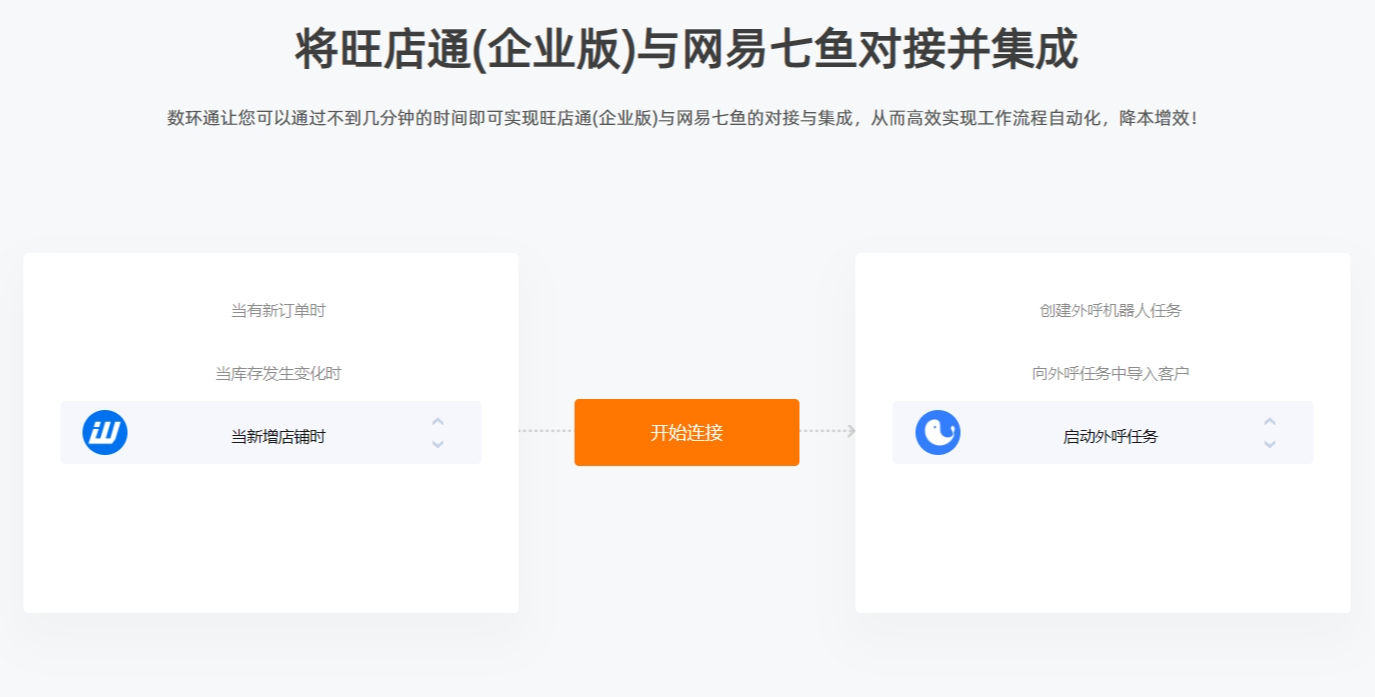1375x697 pixels.
Task: Click the 数环通 description subtitle text
Action: click(x=682, y=118)
